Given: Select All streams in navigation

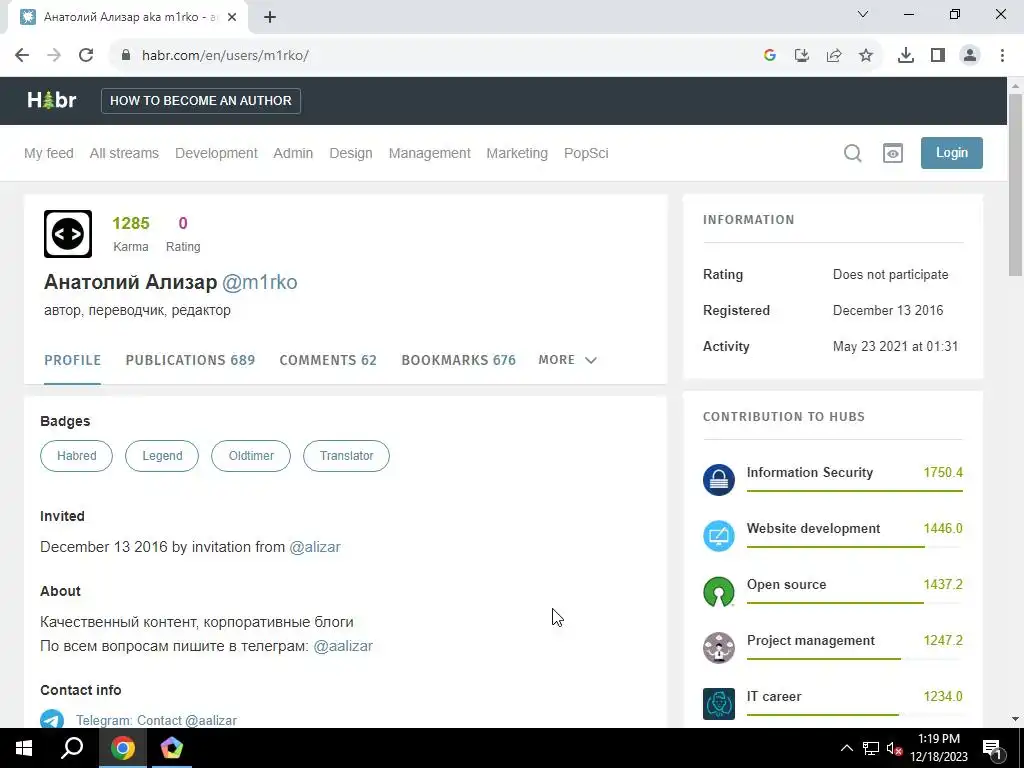Looking at the screenshot, I should point(124,153).
